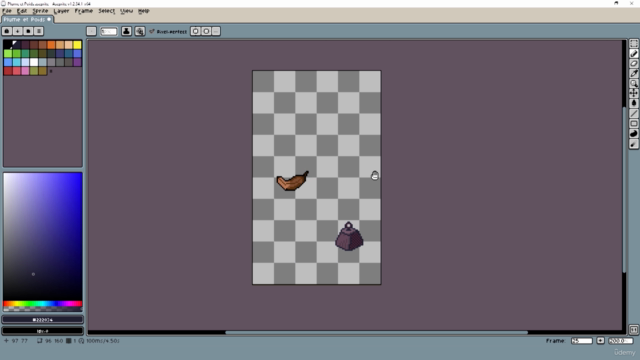
Task: Click the horizontal canvas scrollbar
Action: point(376,332)
